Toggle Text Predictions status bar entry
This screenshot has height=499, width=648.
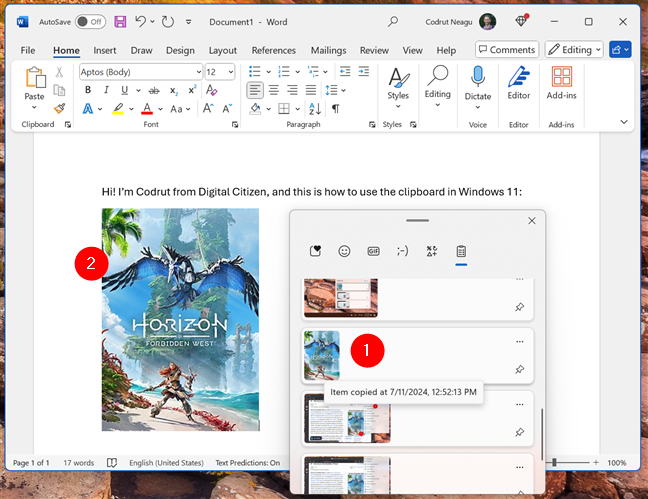click(248, 463)
